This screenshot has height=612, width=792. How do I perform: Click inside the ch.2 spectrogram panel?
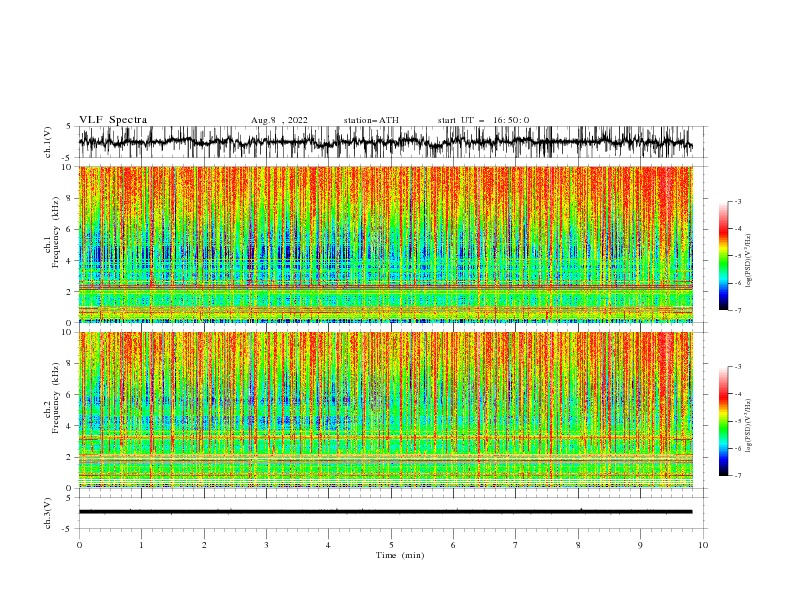click(x=385, y=410)
